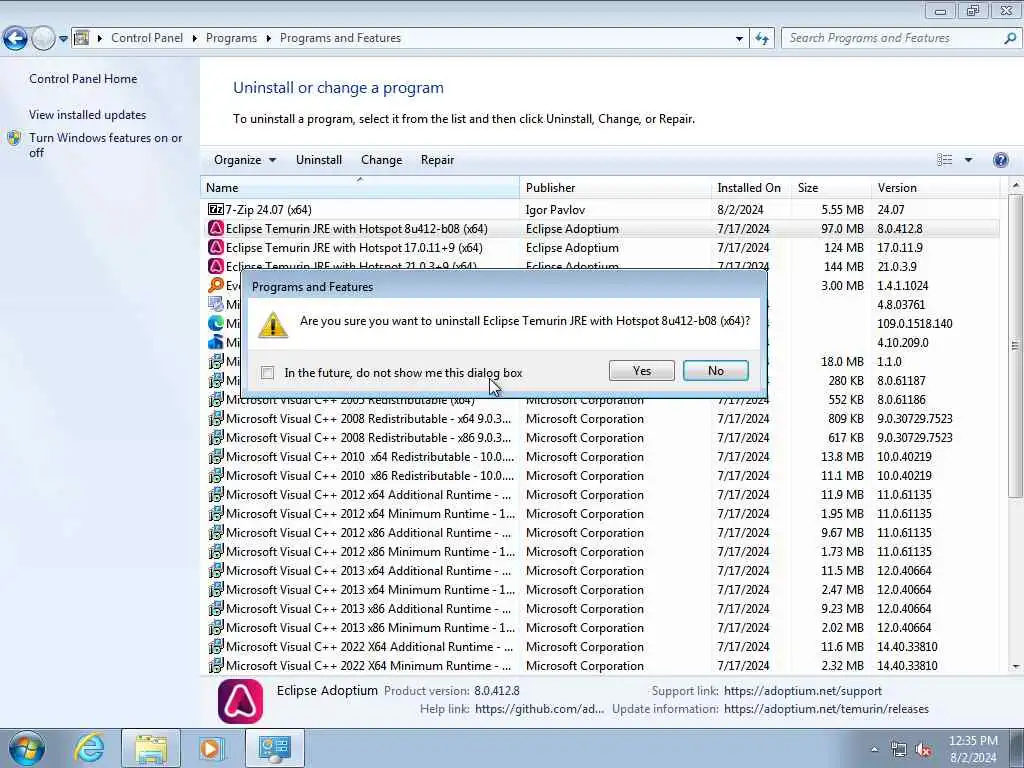Go back with the Back arrow
The image size is (1024, 768).
[15, 38]
